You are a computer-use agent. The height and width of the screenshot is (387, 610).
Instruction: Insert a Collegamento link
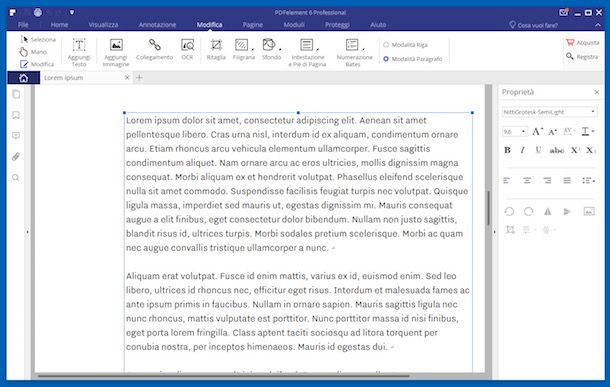pyautogui.click(x=154, y=49)
